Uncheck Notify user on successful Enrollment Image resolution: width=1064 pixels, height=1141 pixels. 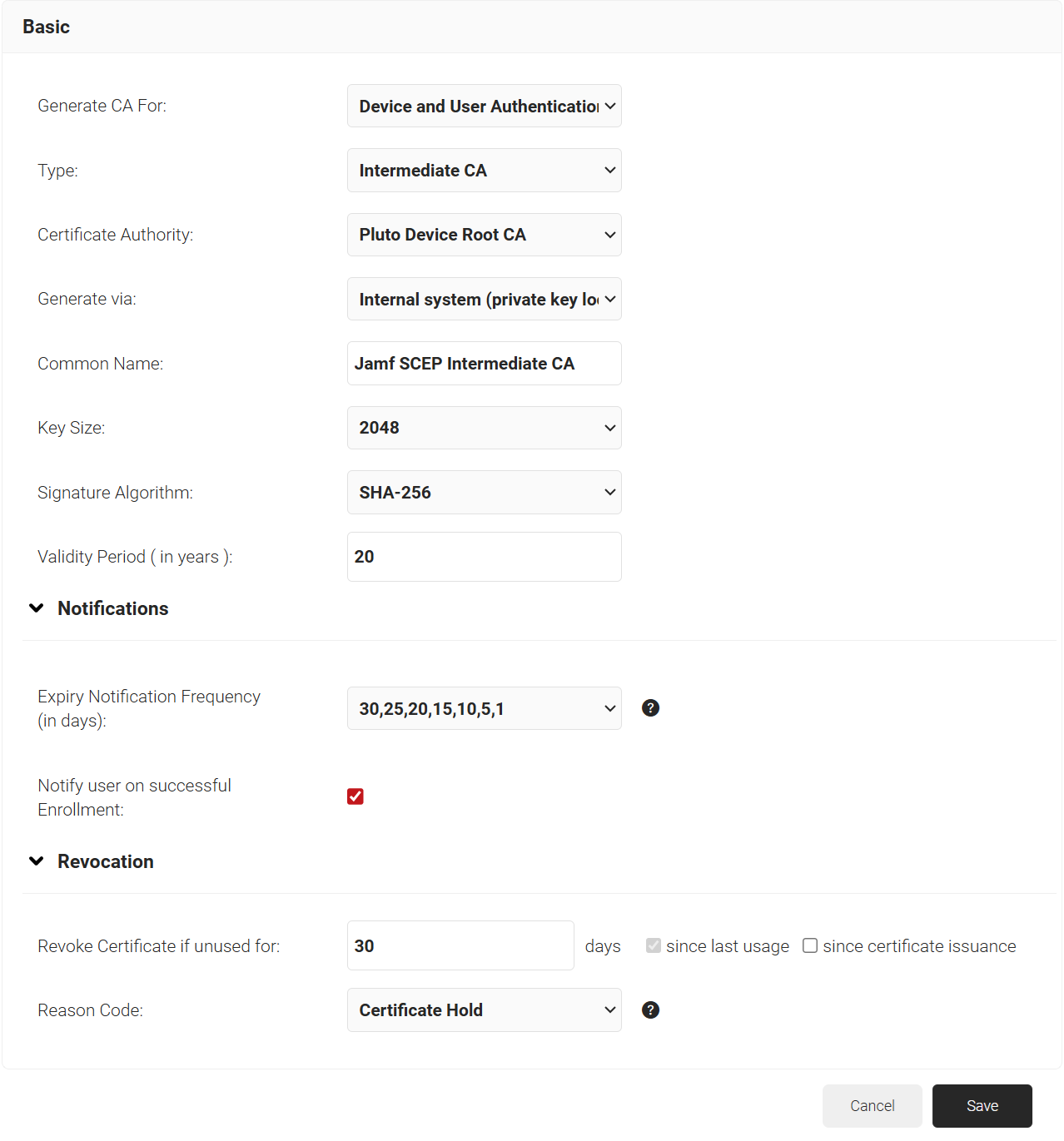355,797
